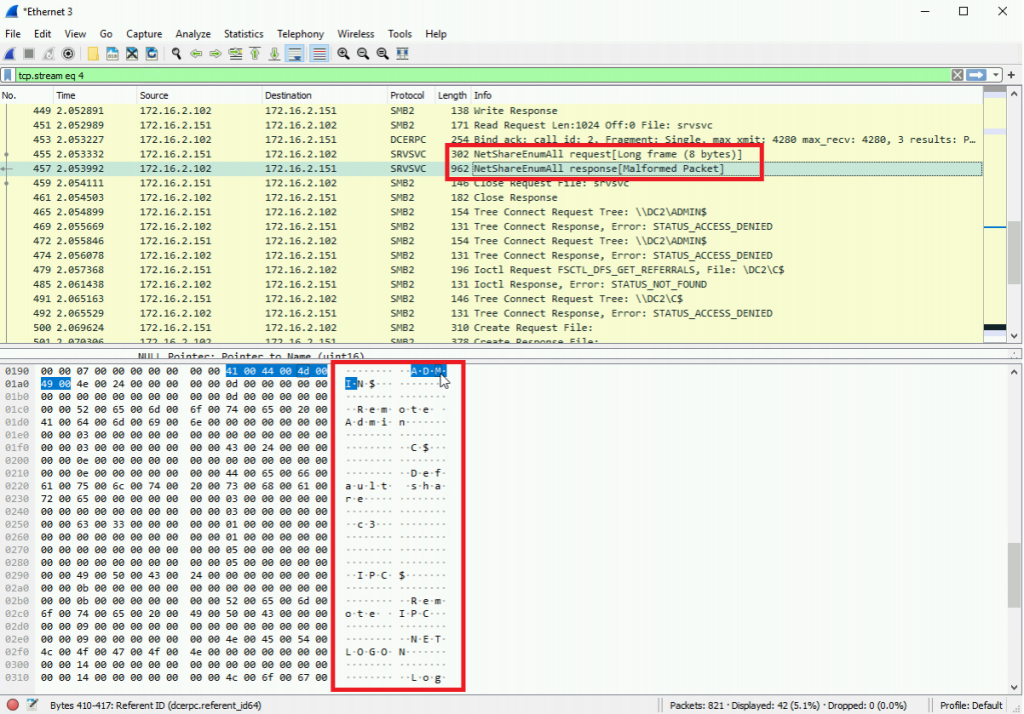
Task: Jump to the last packet
Action: coord(274,54)
